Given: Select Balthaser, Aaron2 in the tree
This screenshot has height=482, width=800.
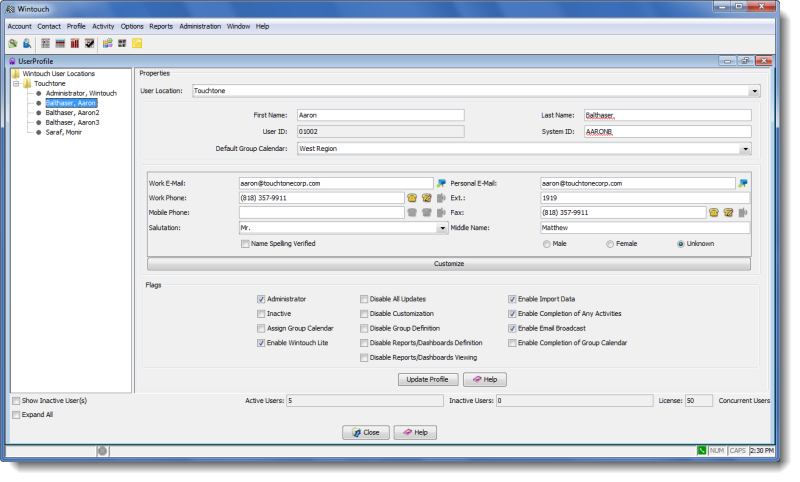Looking at the screenshot, I should 72,113.
